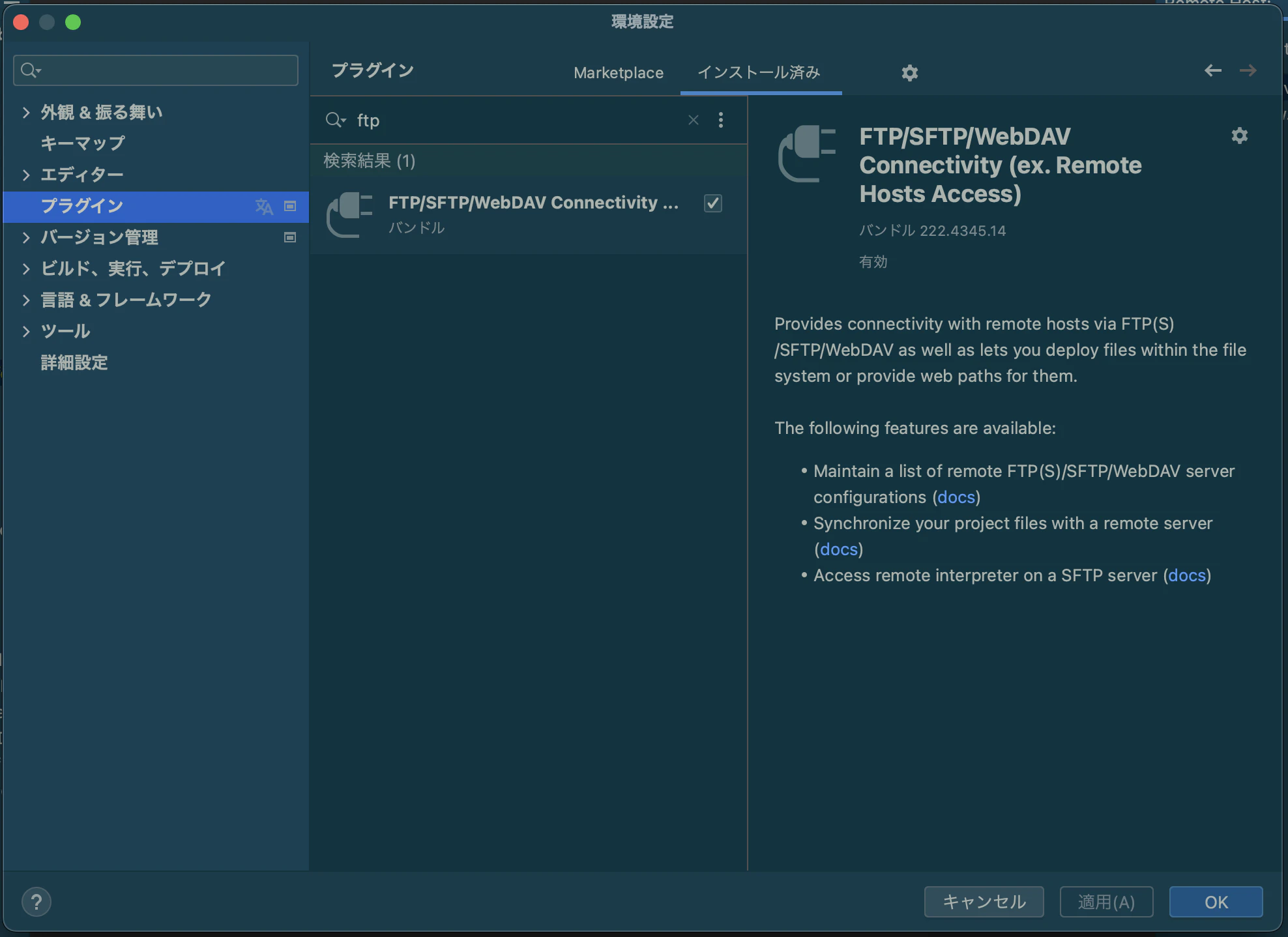1288x937 pixels.
Task: Click キャンセル button
Action: click(984, 902)
